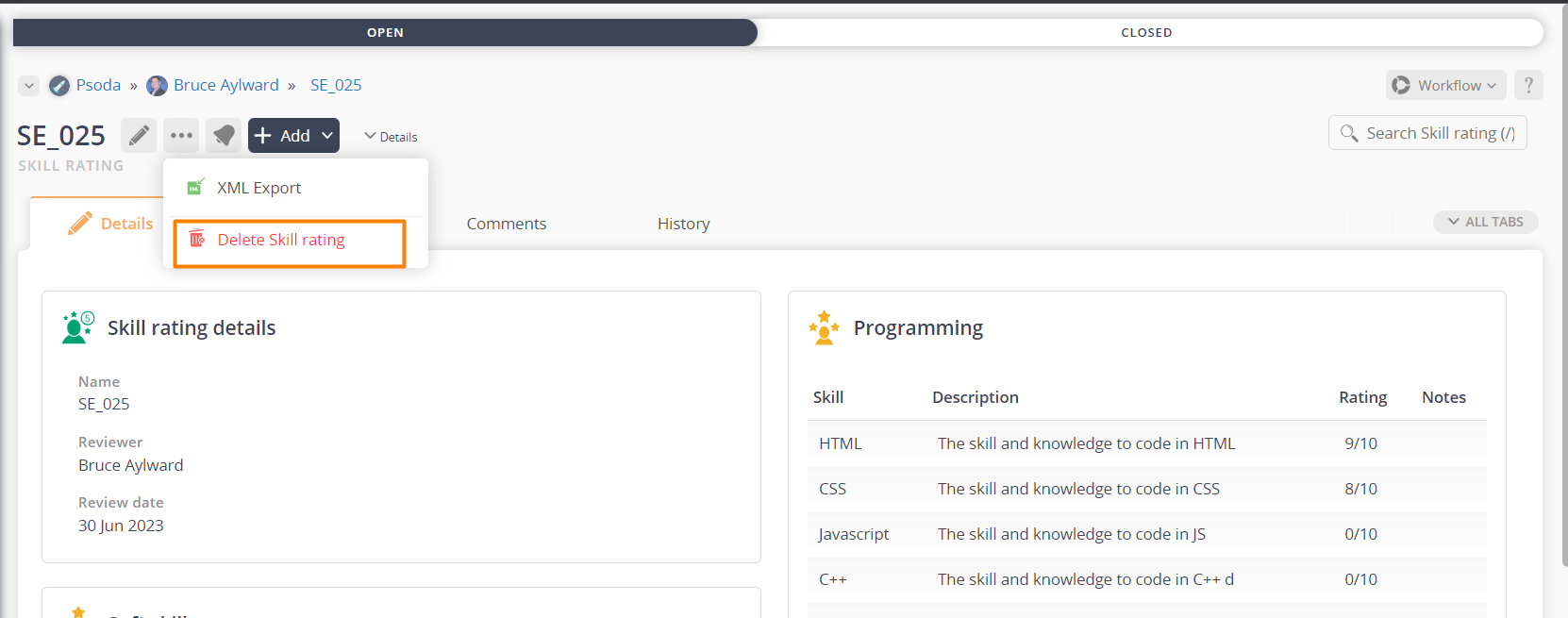Viewport: 1568px width, 618px height.
Task: Select the OPEN workflow state
Action: click(385, 32)
